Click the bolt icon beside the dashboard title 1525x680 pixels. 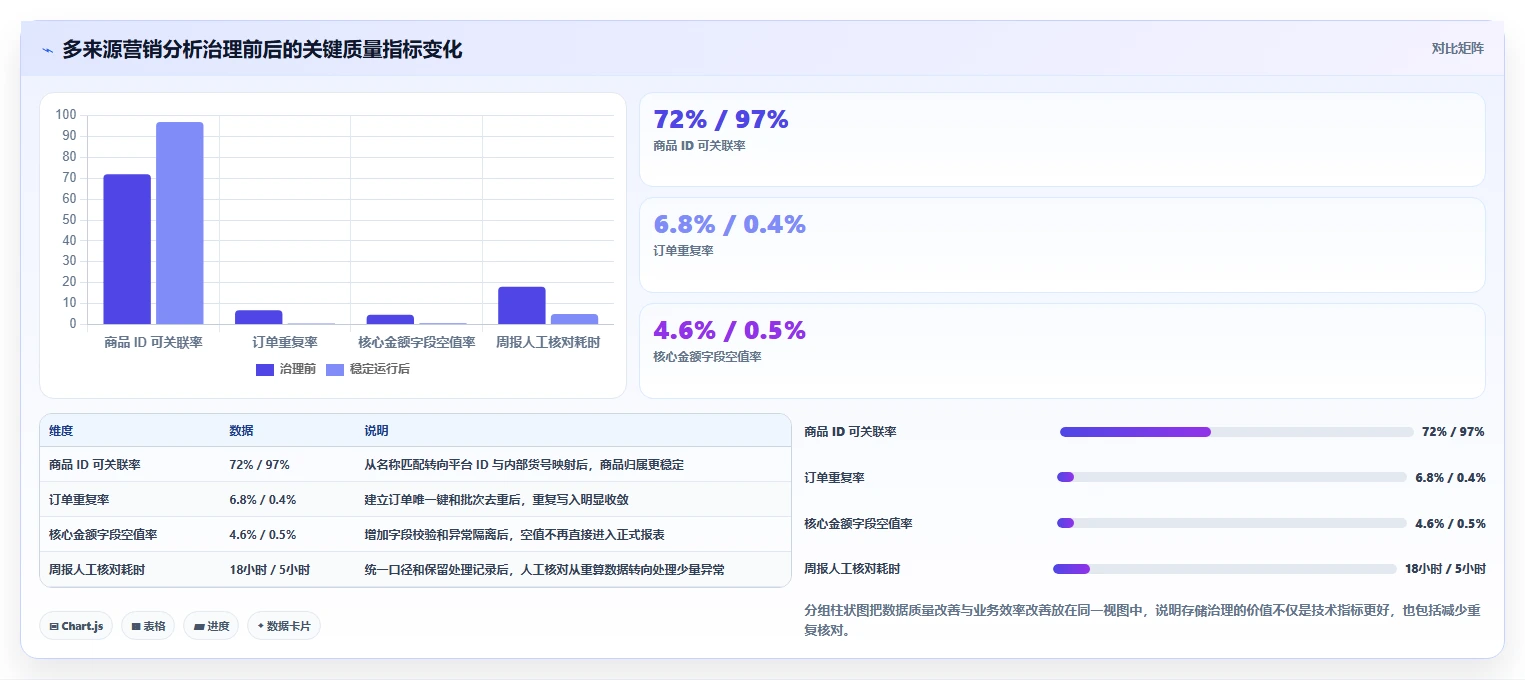(x=47, y=50)
